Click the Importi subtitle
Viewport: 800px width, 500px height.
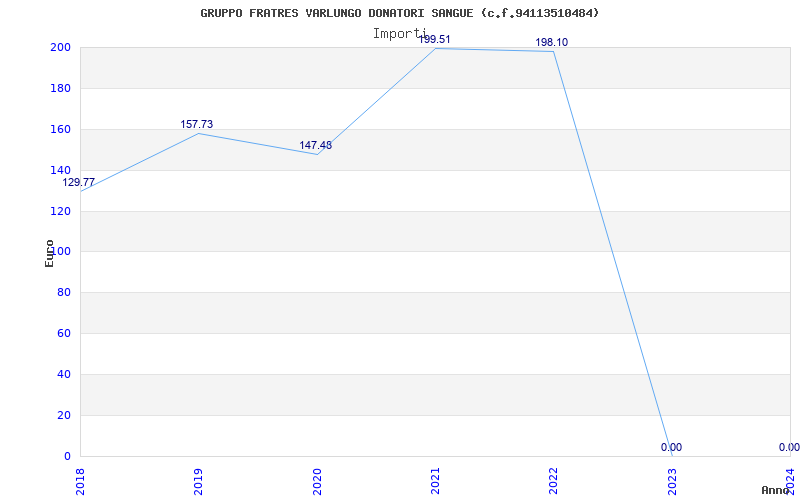[399, 34]
